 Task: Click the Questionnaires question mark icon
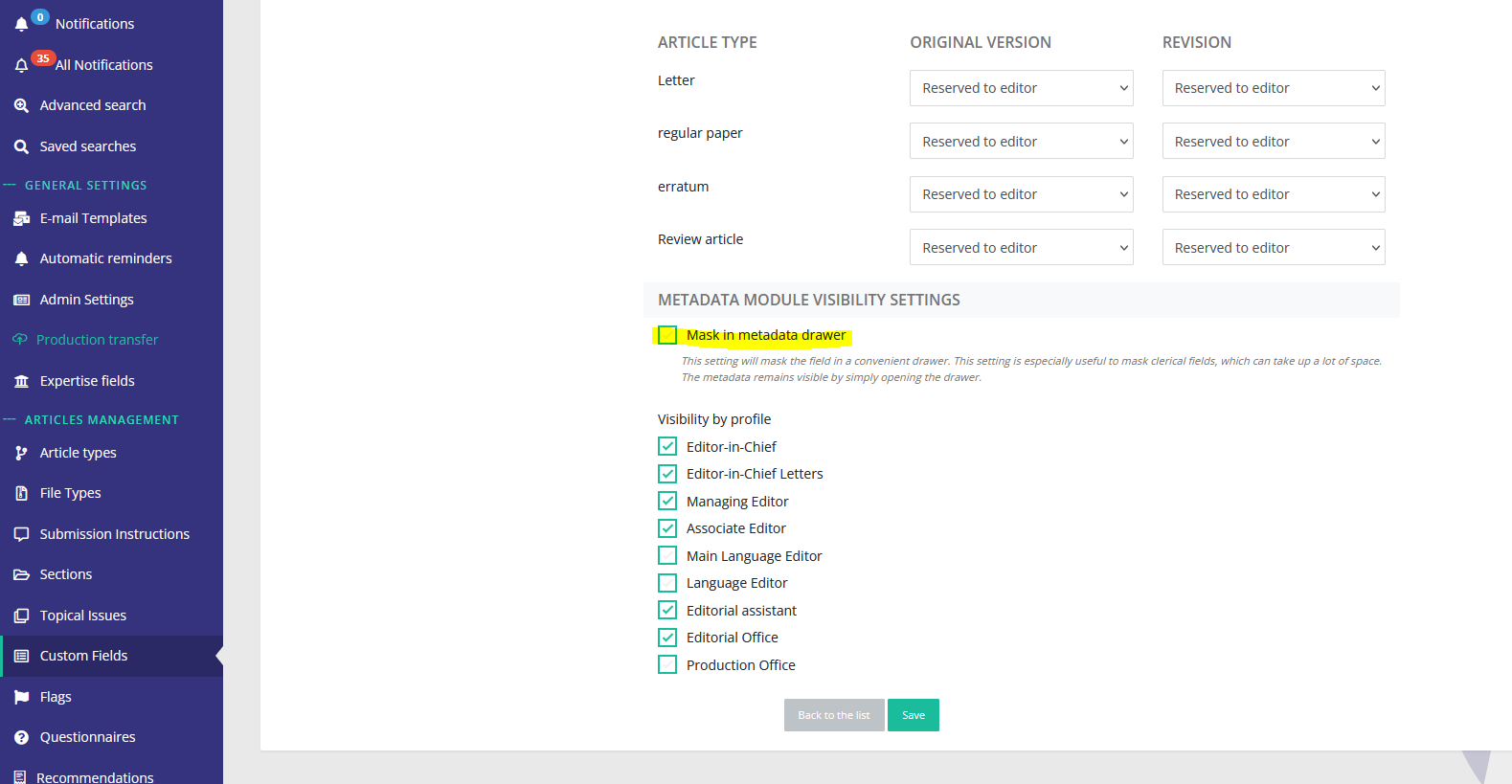coord(21,737)
